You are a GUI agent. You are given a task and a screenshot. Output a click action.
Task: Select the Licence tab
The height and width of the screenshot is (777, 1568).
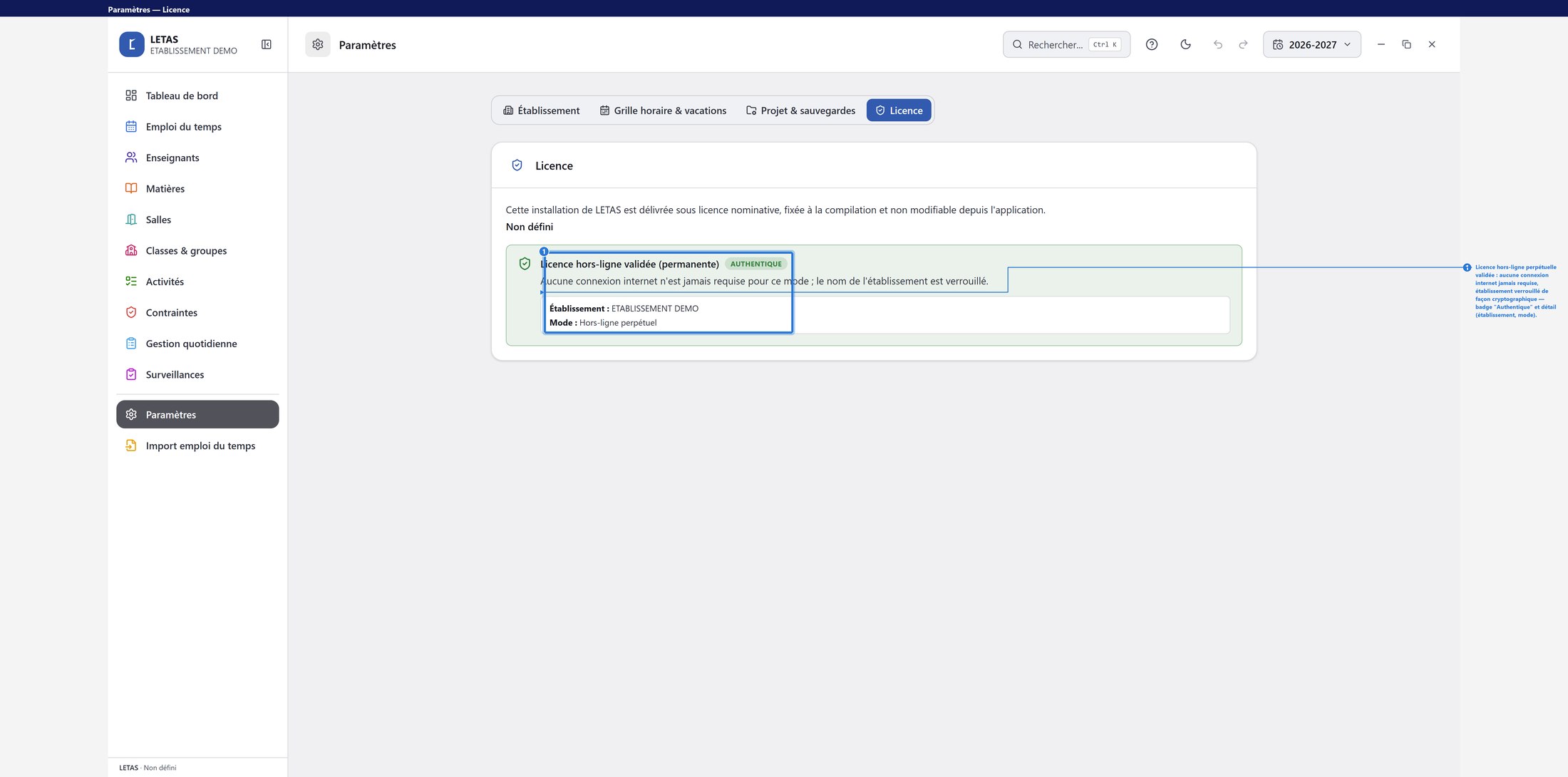[899, 110]
